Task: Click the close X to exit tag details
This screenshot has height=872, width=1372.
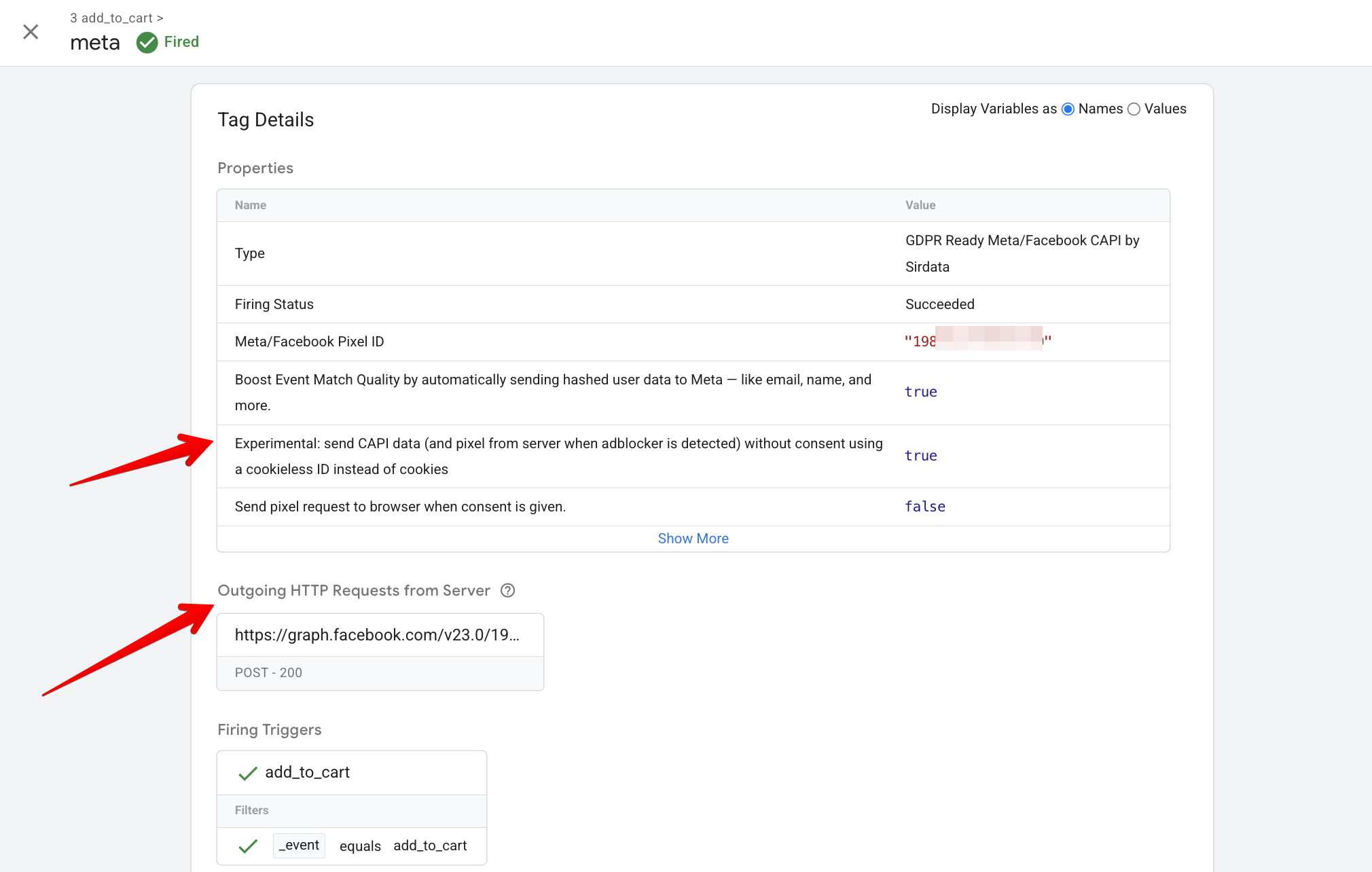Action: (31, 32)
